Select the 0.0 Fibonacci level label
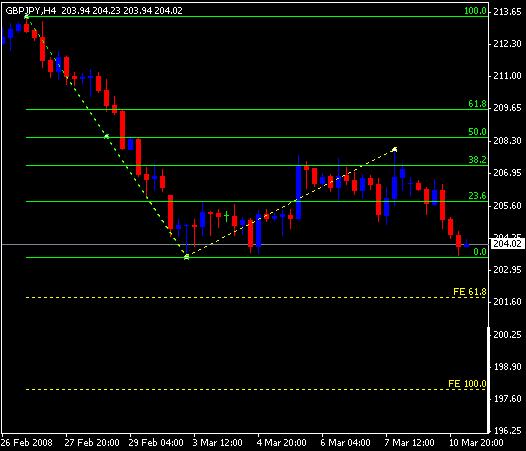Viewport: 526px width, 451px height. [480, 252]
